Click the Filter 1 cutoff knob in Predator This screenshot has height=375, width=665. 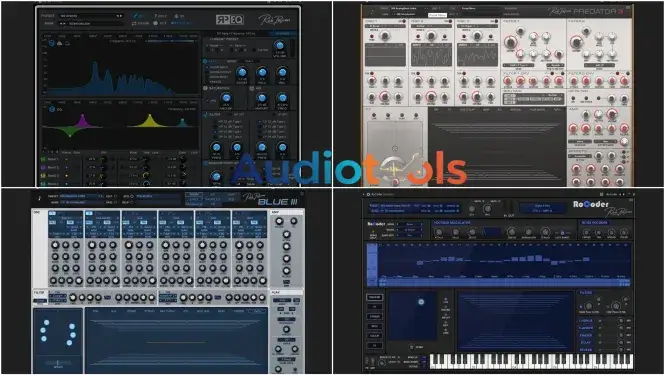(510, 42)
